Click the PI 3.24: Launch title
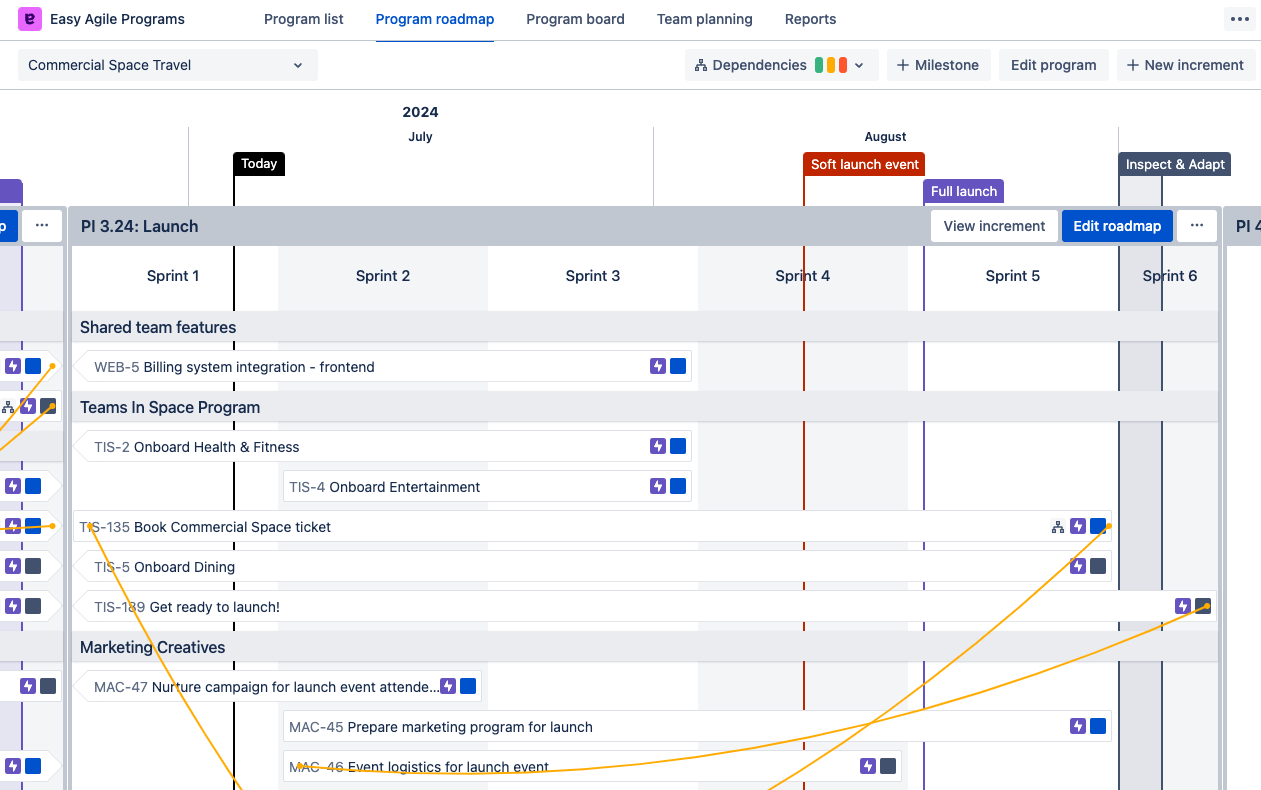The image size is (1261, 790). pos(139,226)
